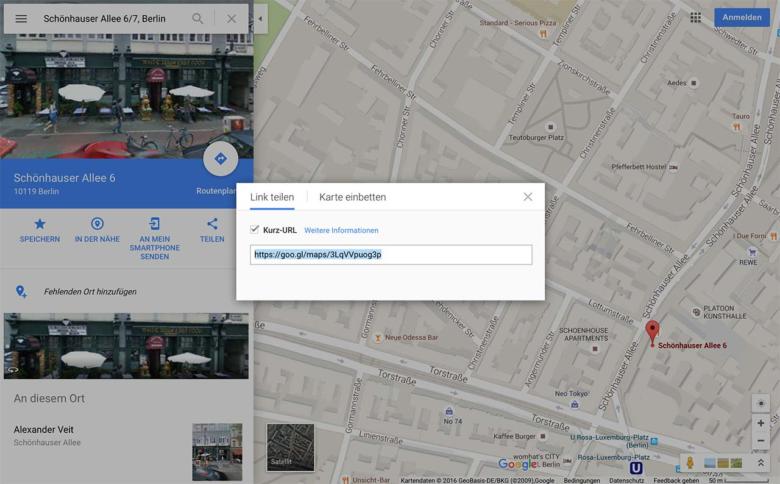This screenshot has width=780, height=484.
Task: Toggle Satellit map view thumbnail
Action: pos(290,447)
